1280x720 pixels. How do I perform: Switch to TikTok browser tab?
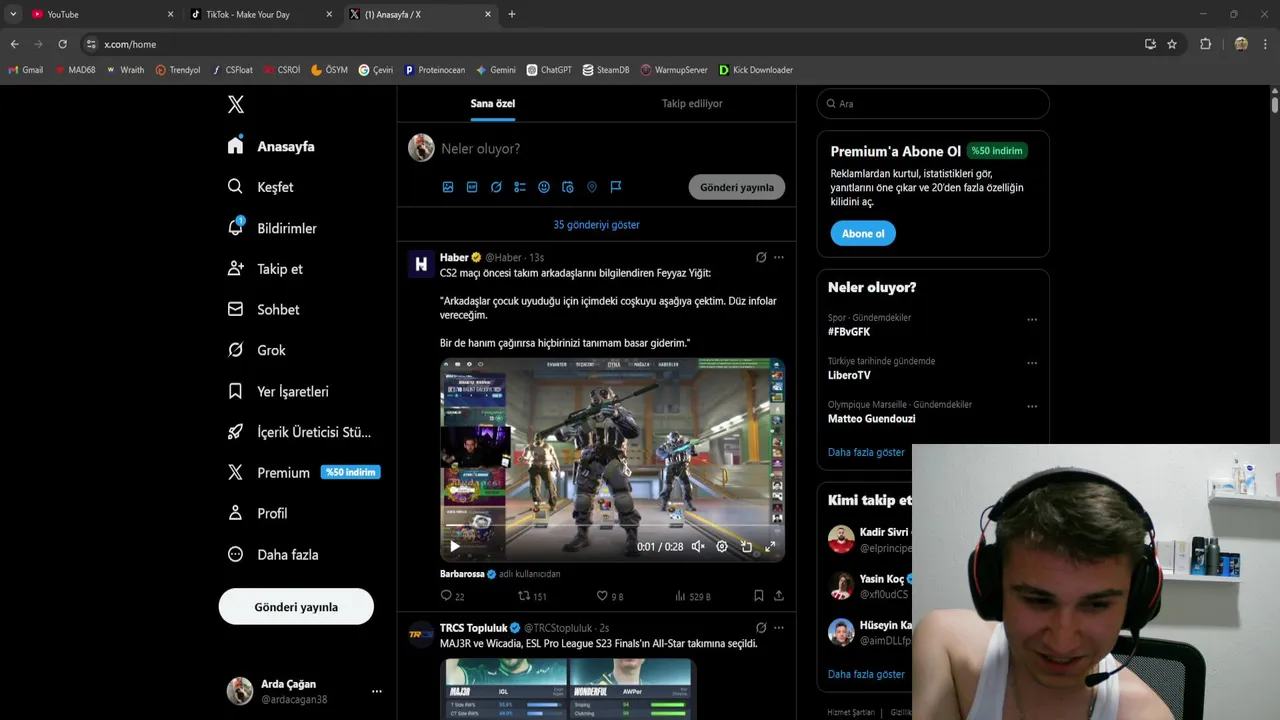click(262, 14)
